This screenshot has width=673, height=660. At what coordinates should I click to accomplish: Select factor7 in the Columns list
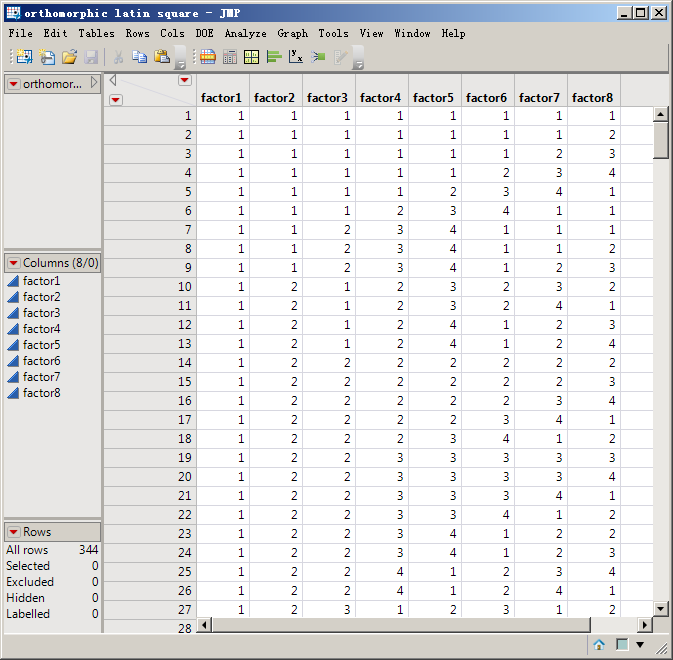[41, 377]
